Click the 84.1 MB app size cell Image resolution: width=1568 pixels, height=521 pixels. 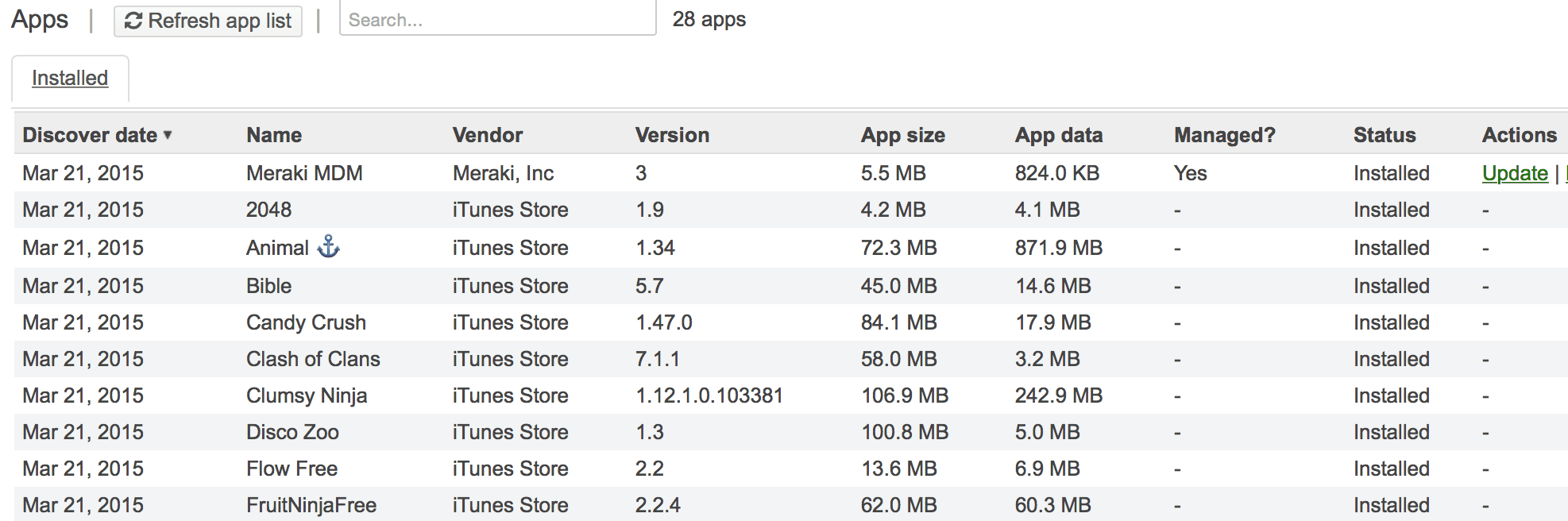pos(898,322)
